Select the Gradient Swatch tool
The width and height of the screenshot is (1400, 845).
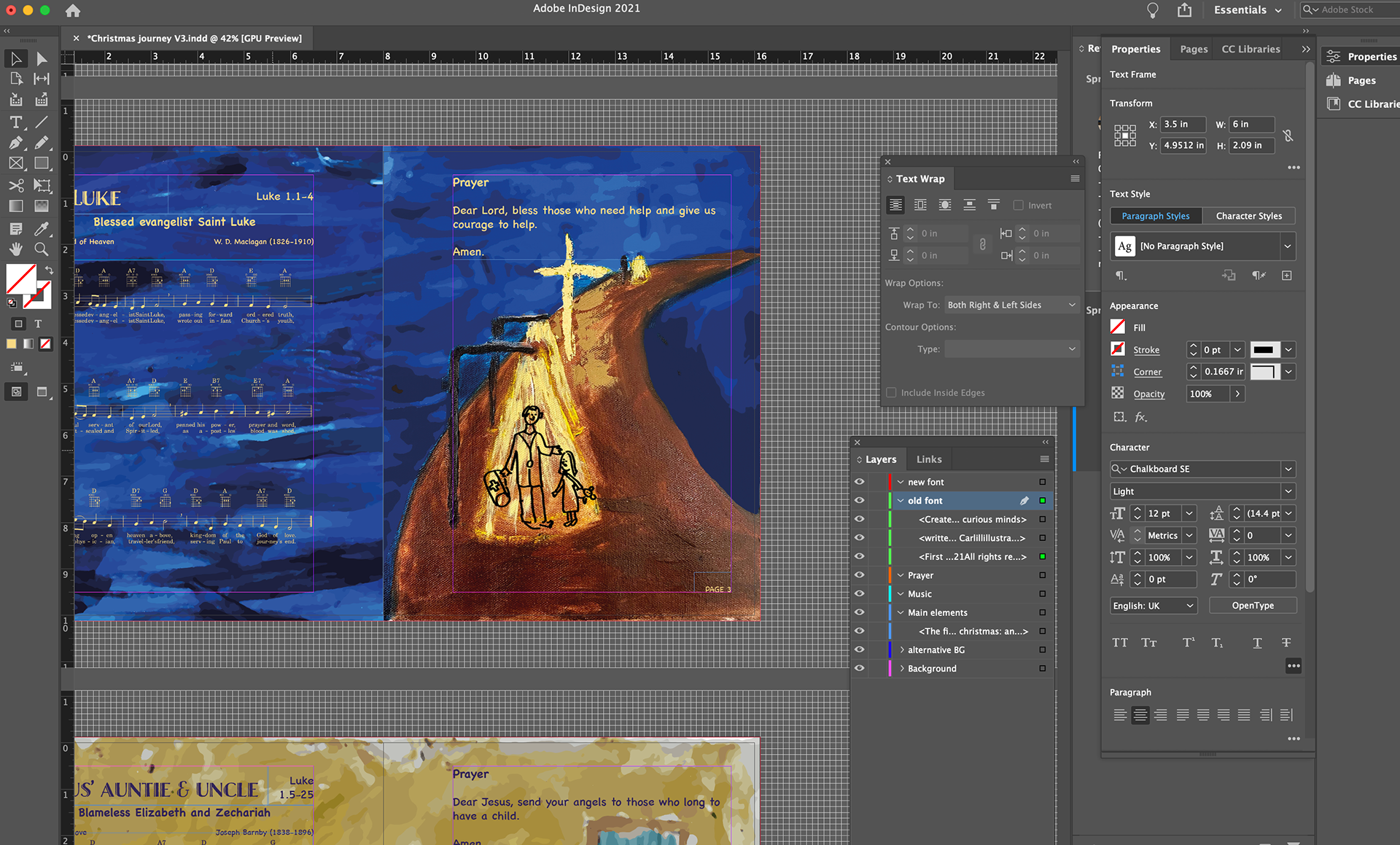tap(16, 206)
